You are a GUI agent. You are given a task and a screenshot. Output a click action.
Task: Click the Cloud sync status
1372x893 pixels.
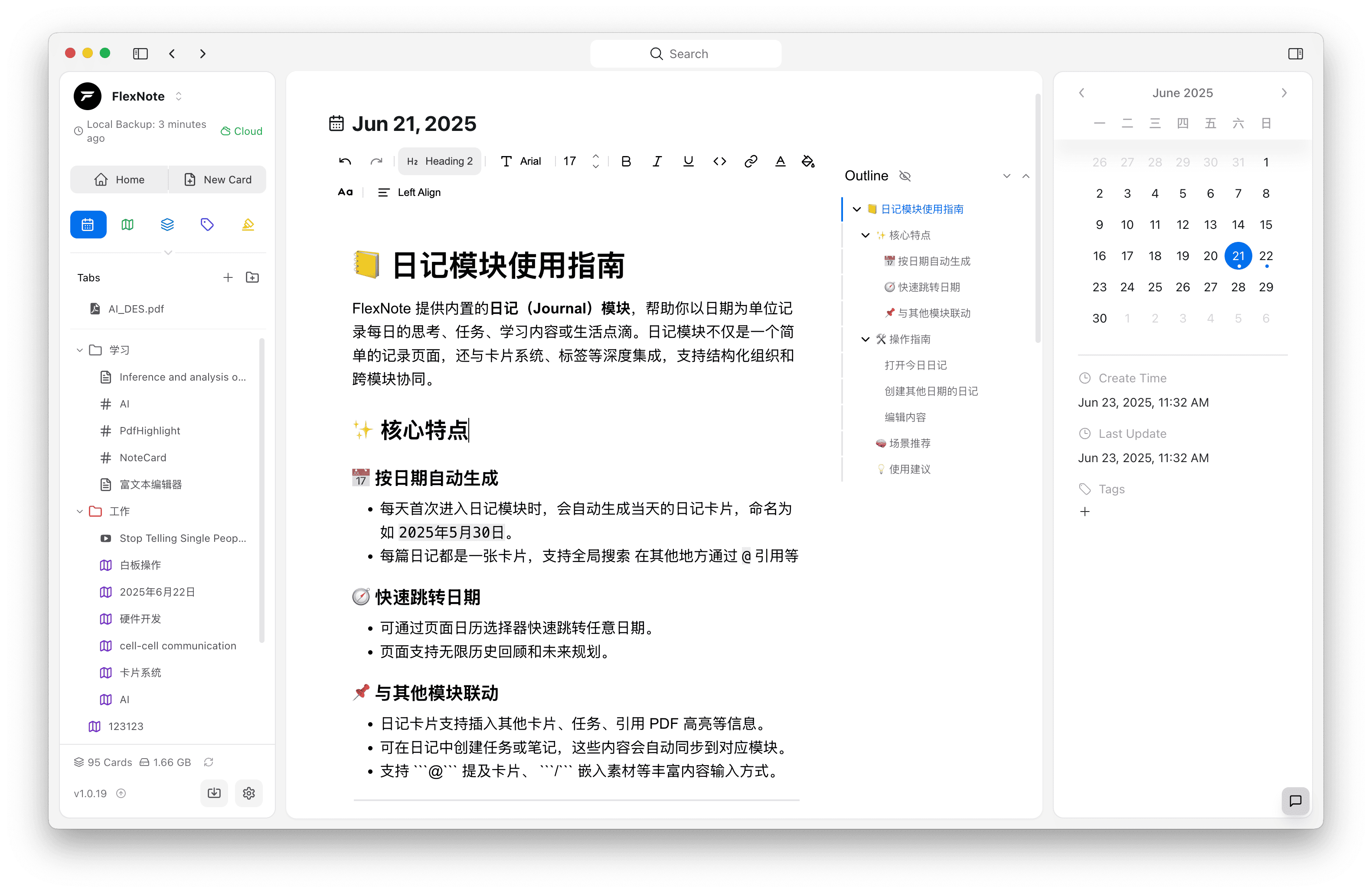pyautogui.click(x=242, y=131)
